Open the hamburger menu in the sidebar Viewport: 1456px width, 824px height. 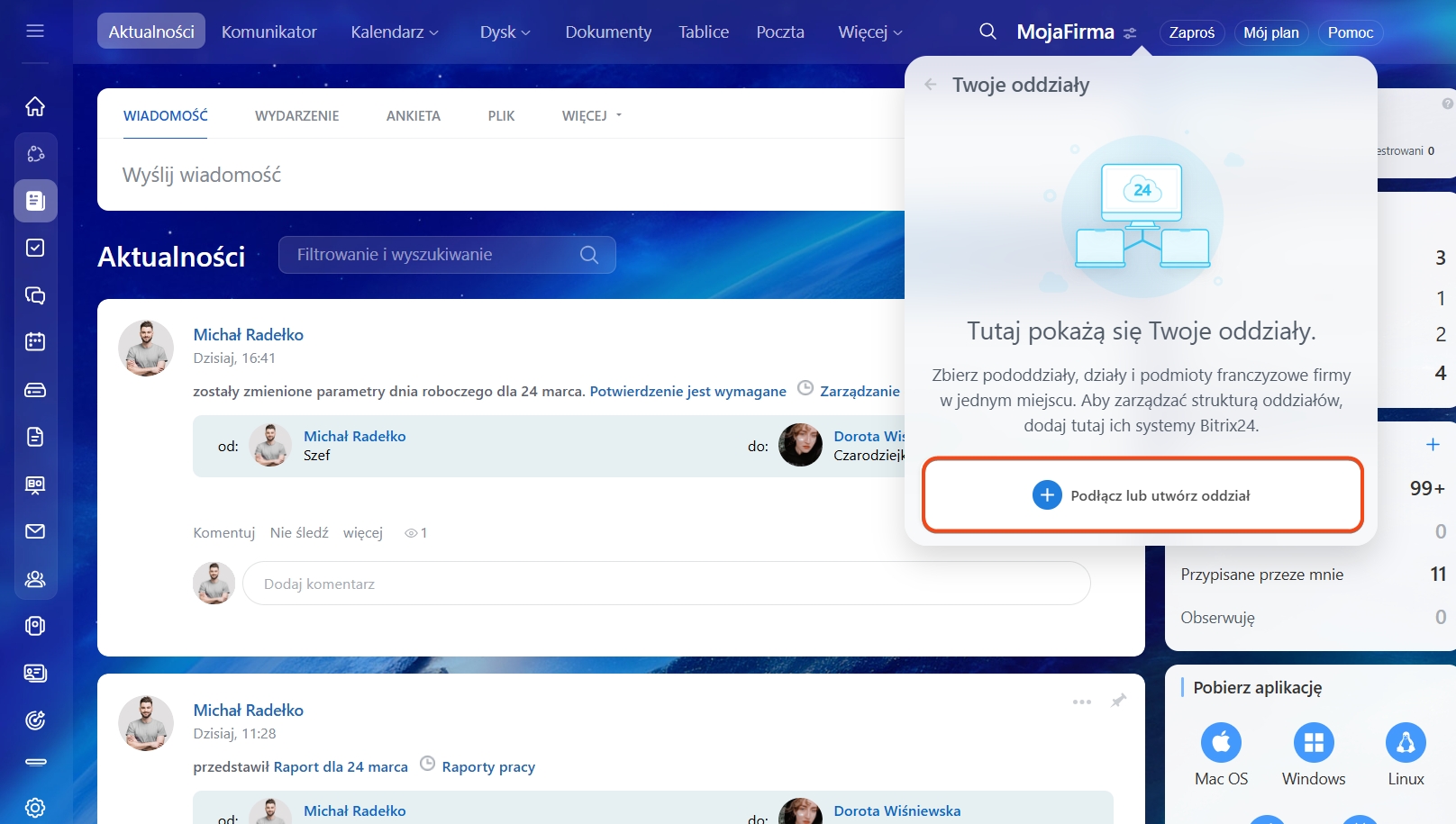35,32
